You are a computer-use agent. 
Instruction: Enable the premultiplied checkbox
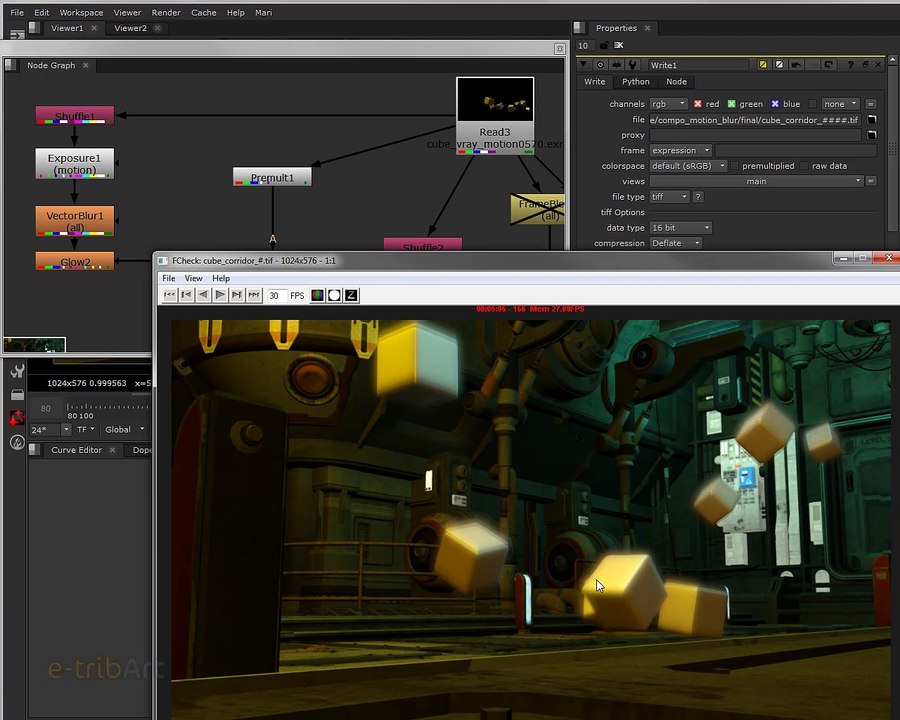[x=734, y=166]
